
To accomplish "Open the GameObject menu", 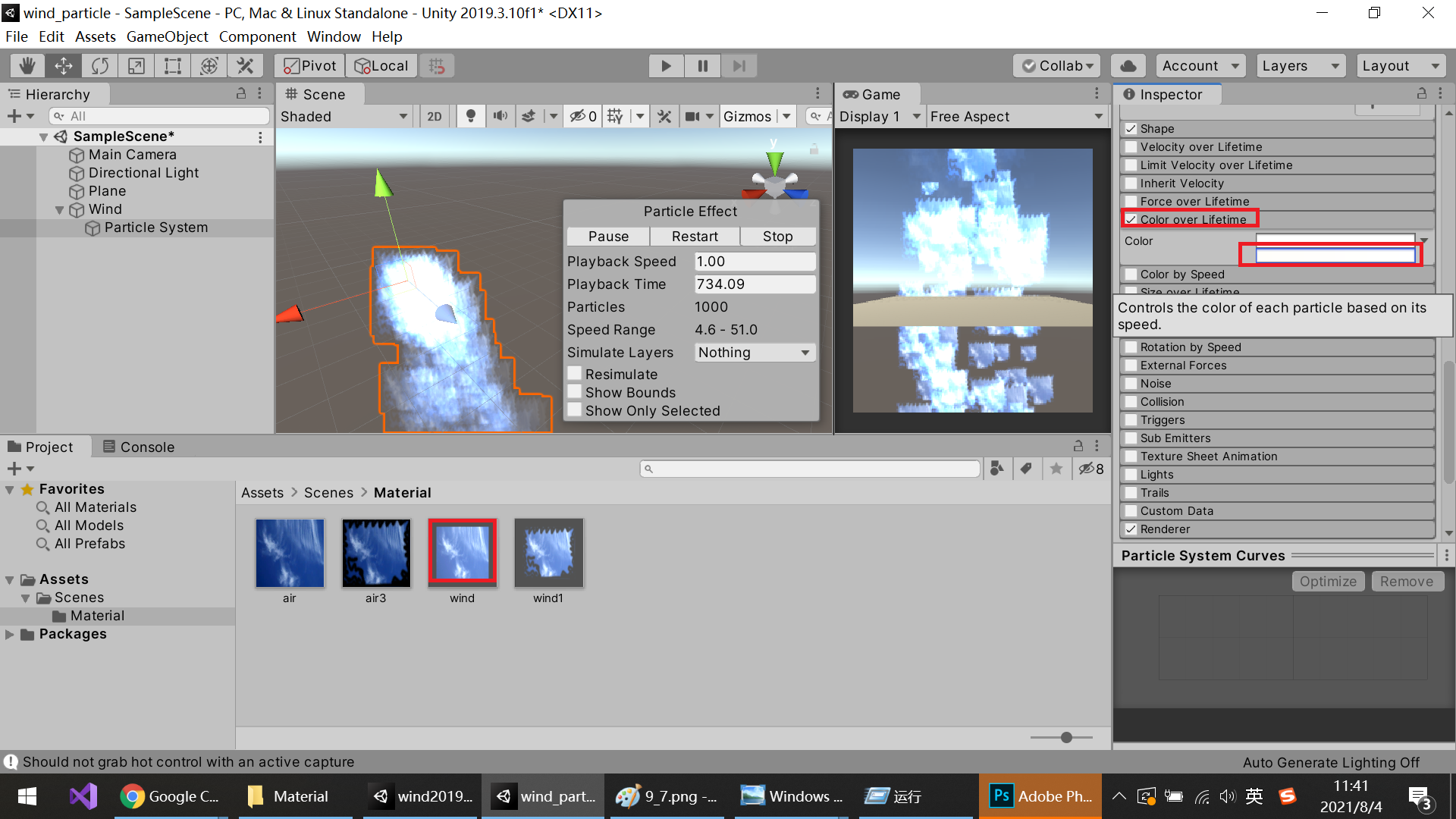I will pyautogui.click(x=167, y=36).
